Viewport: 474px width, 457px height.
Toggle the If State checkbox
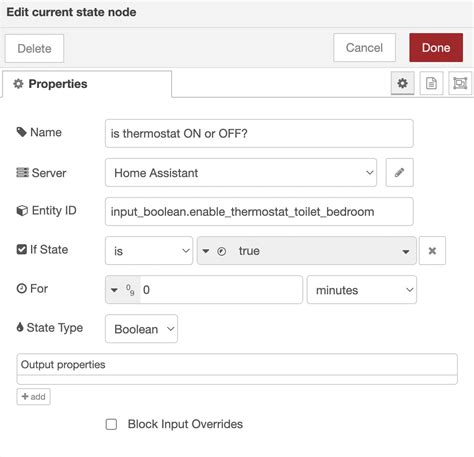pyautogui.click(x=22, y=249)
